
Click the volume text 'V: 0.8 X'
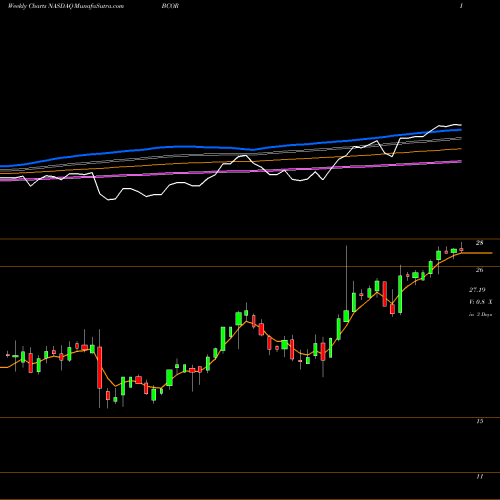[x=480, y=302]
